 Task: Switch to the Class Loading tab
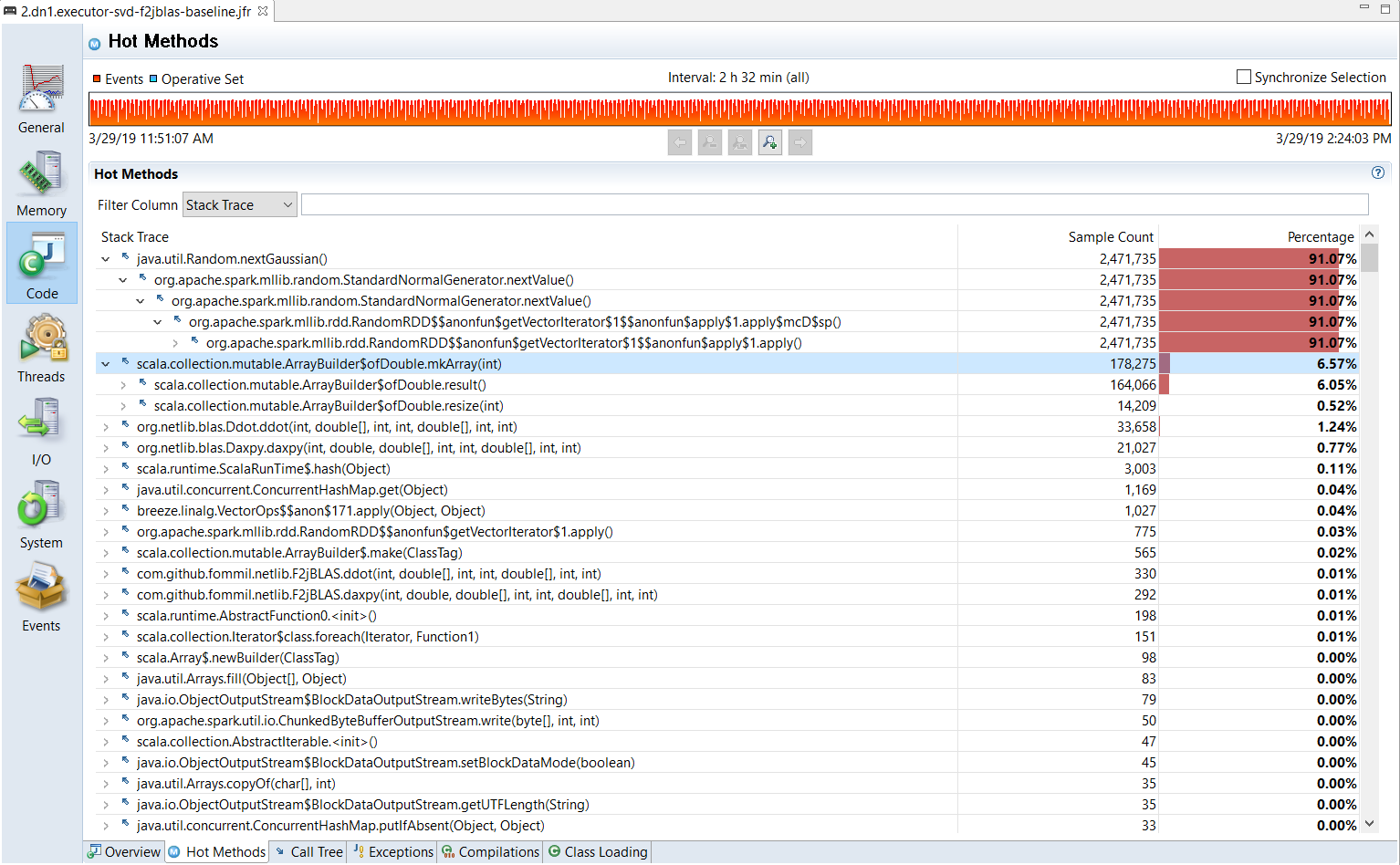pos(598,851)
